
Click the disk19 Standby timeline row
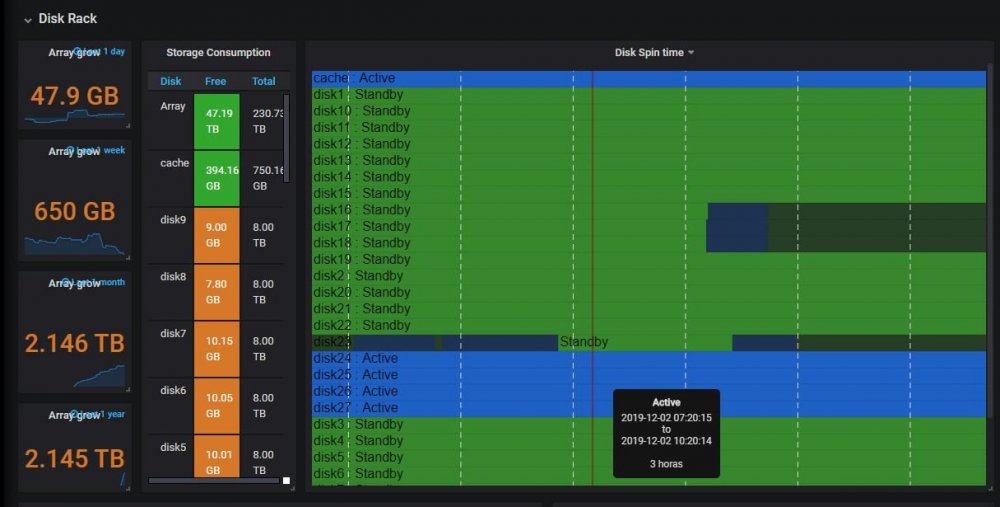click(x=649, y=260)
